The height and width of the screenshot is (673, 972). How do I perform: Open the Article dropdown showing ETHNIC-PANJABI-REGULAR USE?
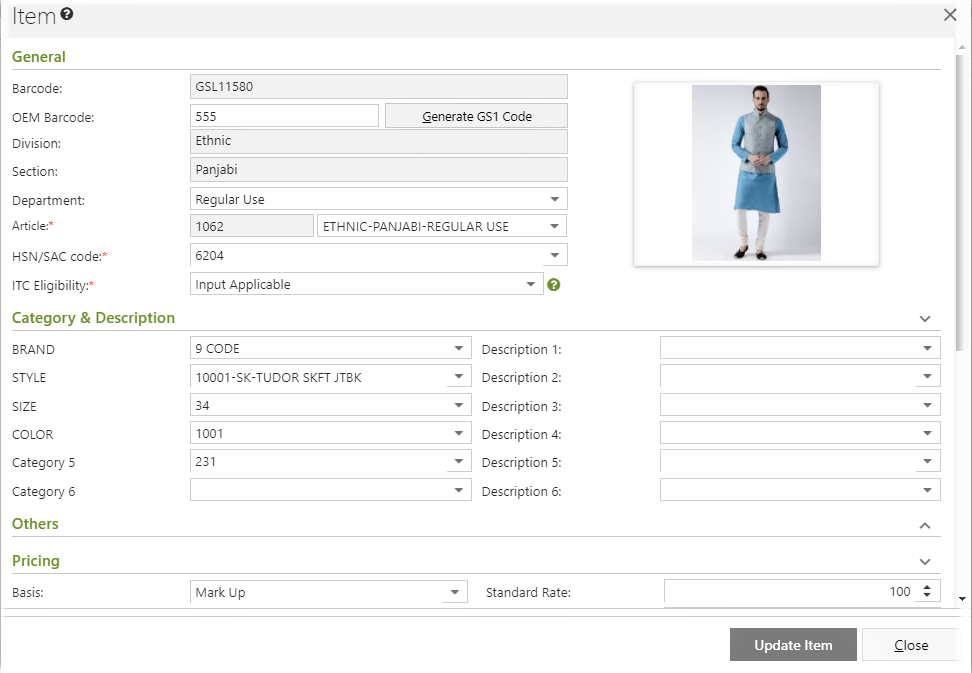pos(556,226)
